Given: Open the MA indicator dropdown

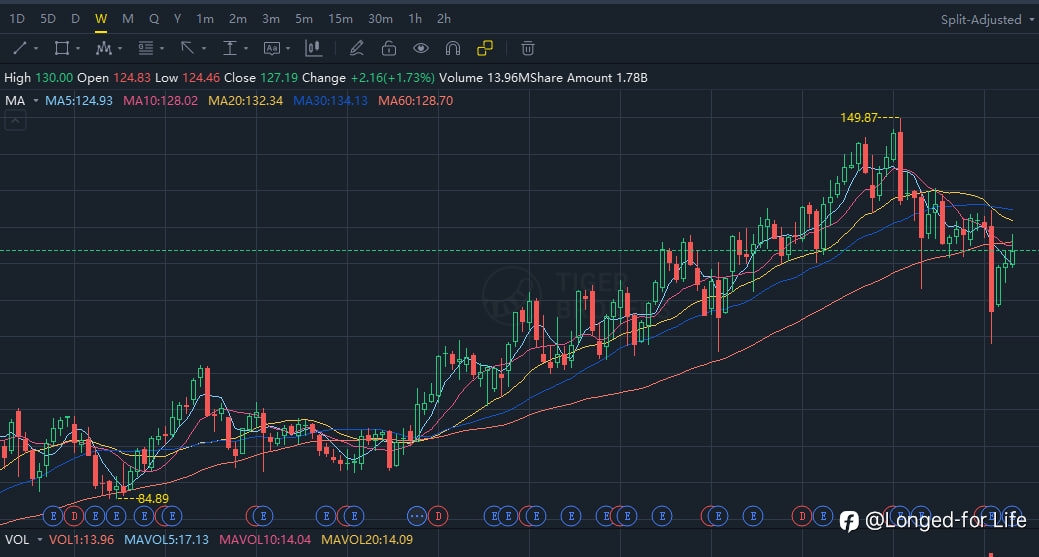Looking at the screenshot, I should [x=36, y=101].
